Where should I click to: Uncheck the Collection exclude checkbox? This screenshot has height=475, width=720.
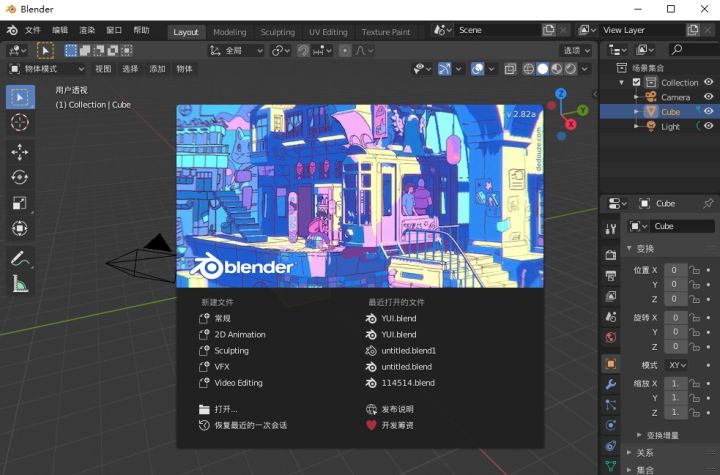(x=636, y=82)
